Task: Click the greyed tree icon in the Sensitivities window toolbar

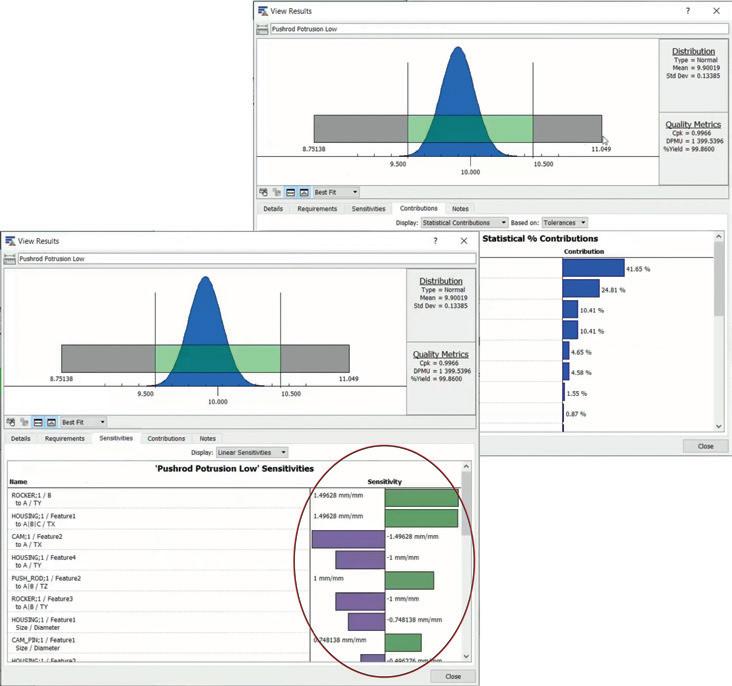Action: pyautogui.click(x=24, y=422)
